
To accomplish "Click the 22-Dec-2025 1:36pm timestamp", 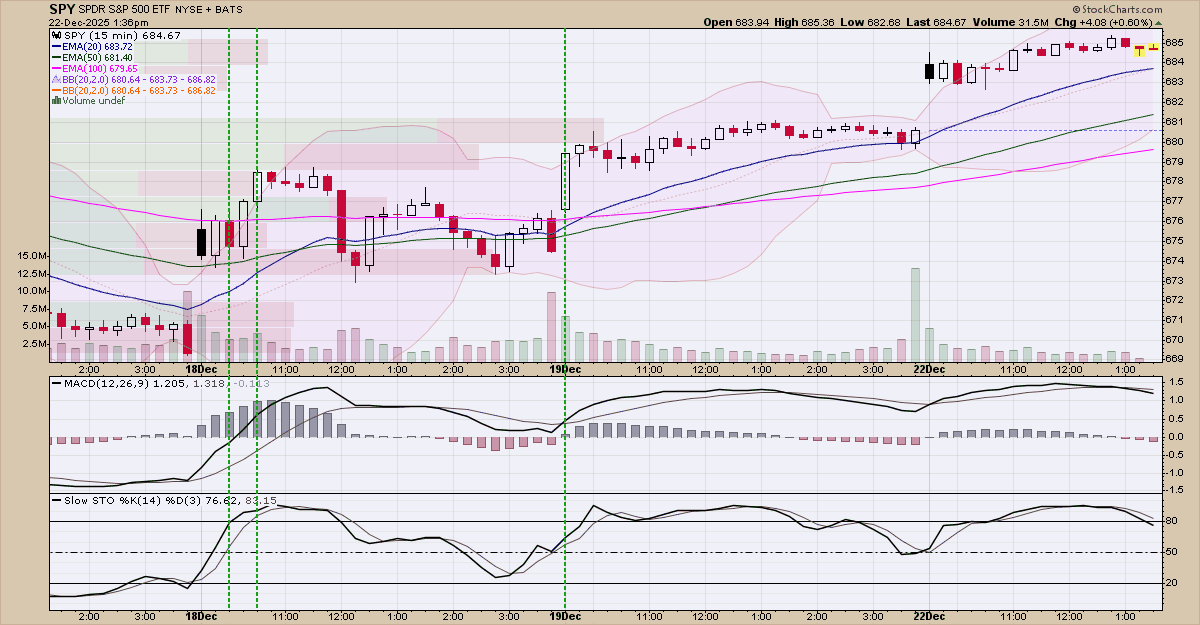I will 99,22.
